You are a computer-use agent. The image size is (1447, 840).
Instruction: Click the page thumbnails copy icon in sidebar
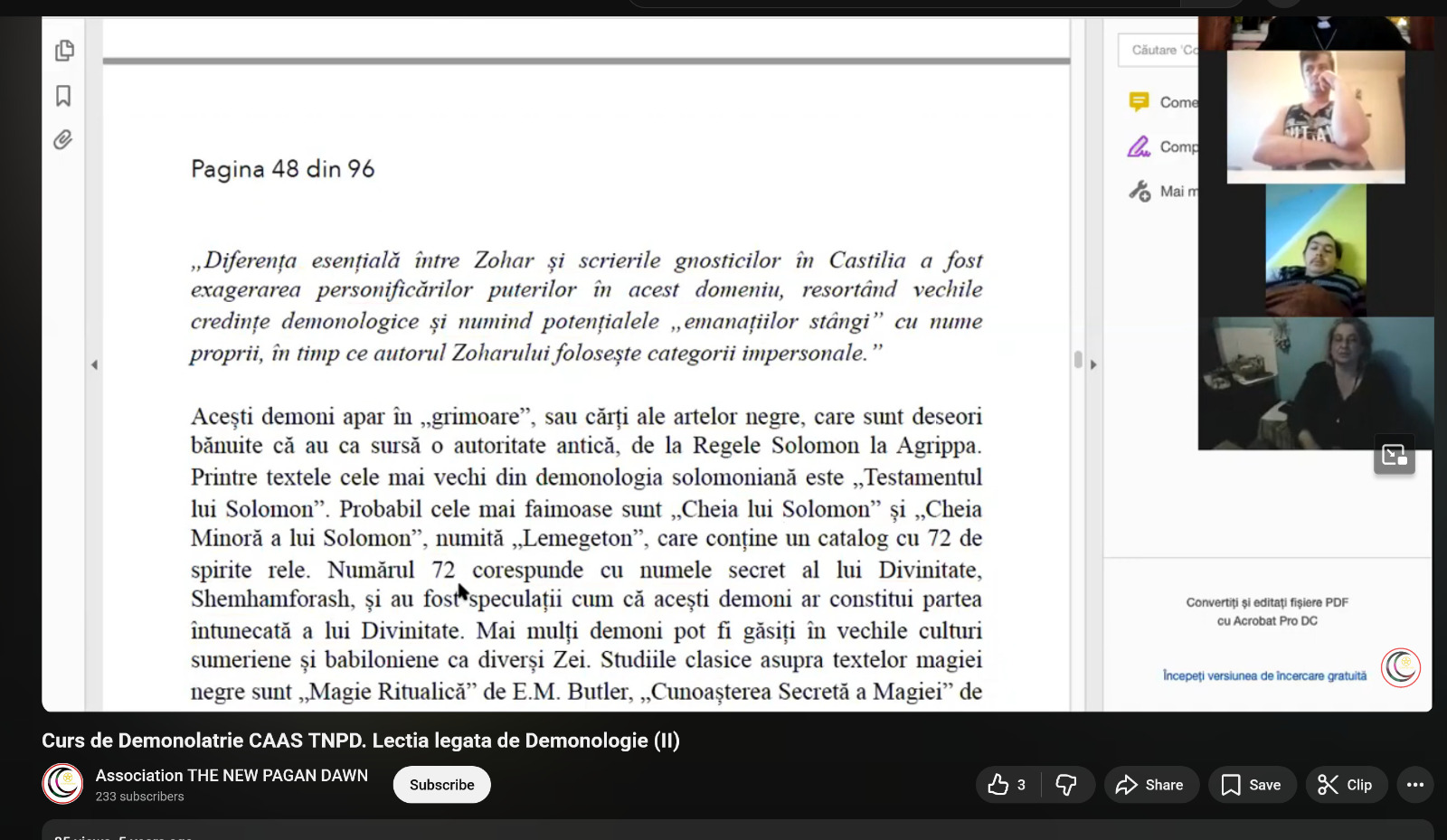click(64, 51)
